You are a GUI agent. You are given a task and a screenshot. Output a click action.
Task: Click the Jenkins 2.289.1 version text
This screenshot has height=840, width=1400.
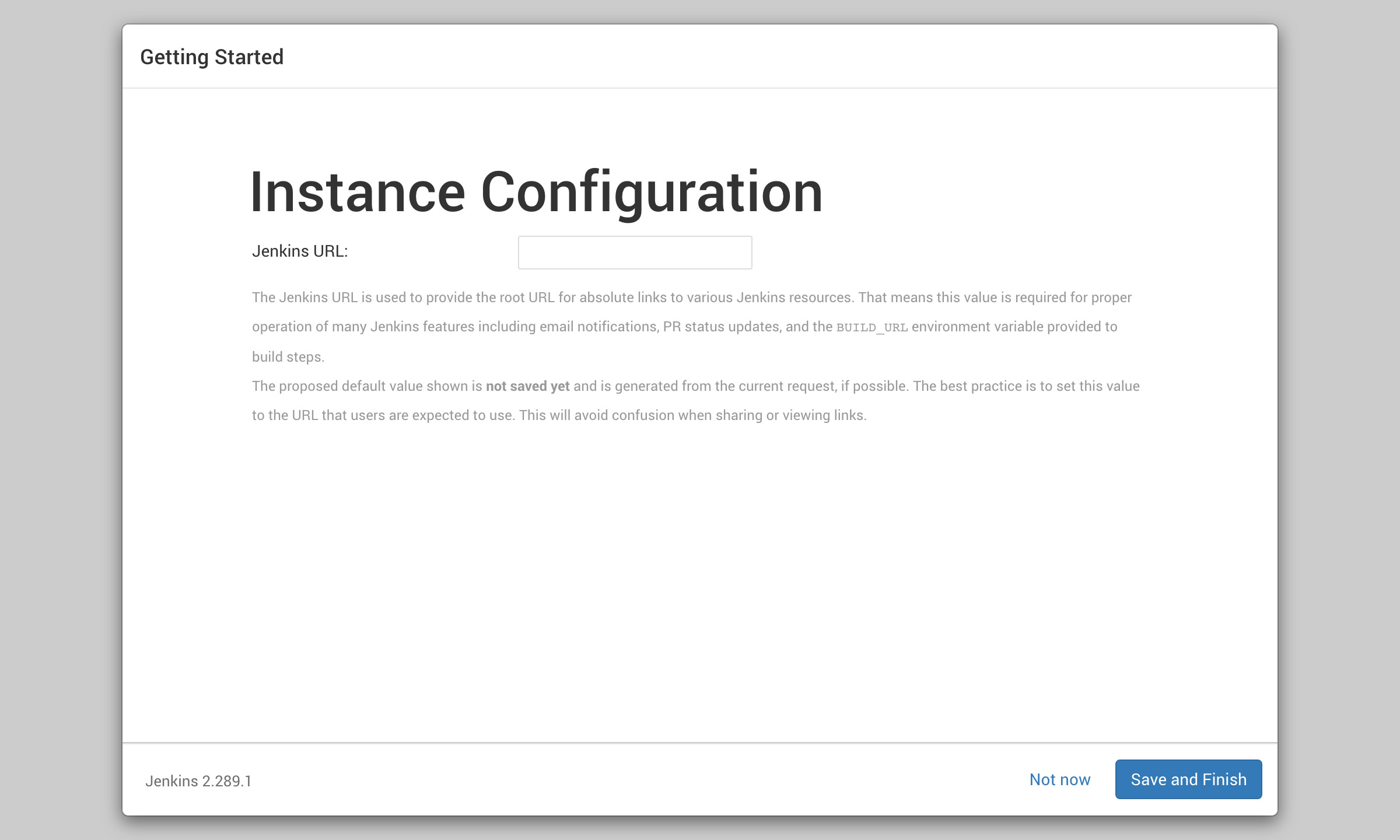198,780
